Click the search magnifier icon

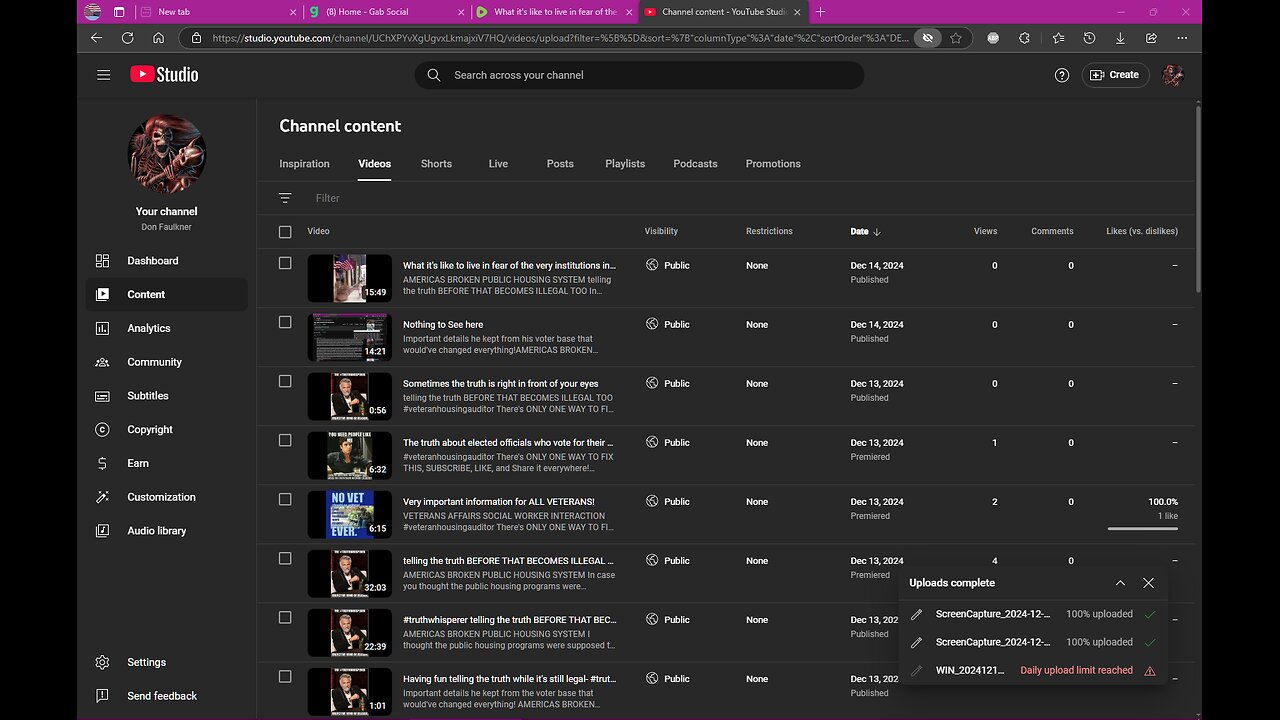[x=433, y=75]
